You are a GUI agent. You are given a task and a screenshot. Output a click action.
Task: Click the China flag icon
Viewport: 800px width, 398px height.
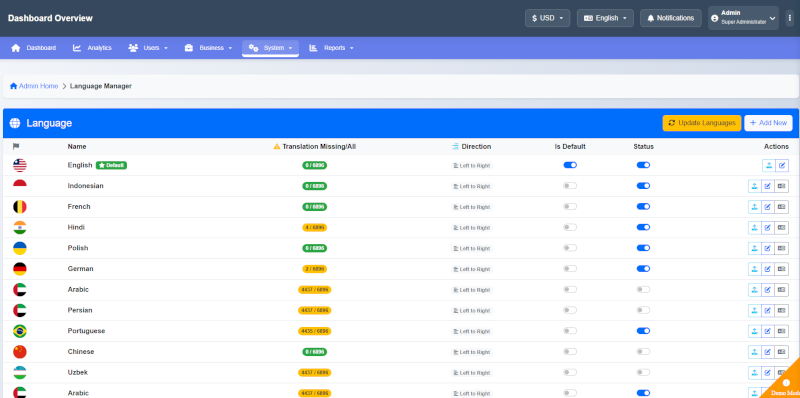[20, 352]
